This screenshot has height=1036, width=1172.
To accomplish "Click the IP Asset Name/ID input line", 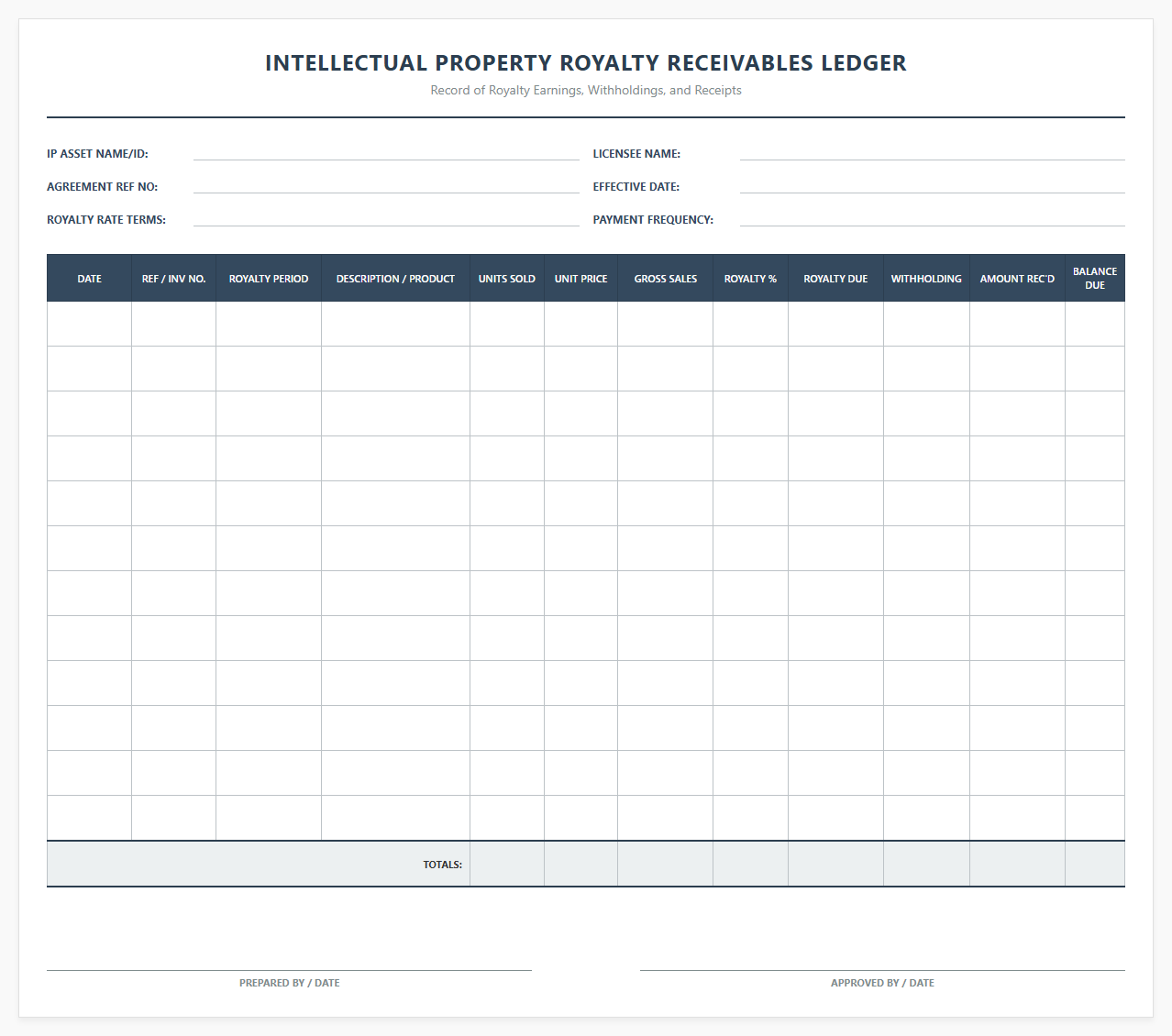I will pyautogui.click(x=386, y=153).
